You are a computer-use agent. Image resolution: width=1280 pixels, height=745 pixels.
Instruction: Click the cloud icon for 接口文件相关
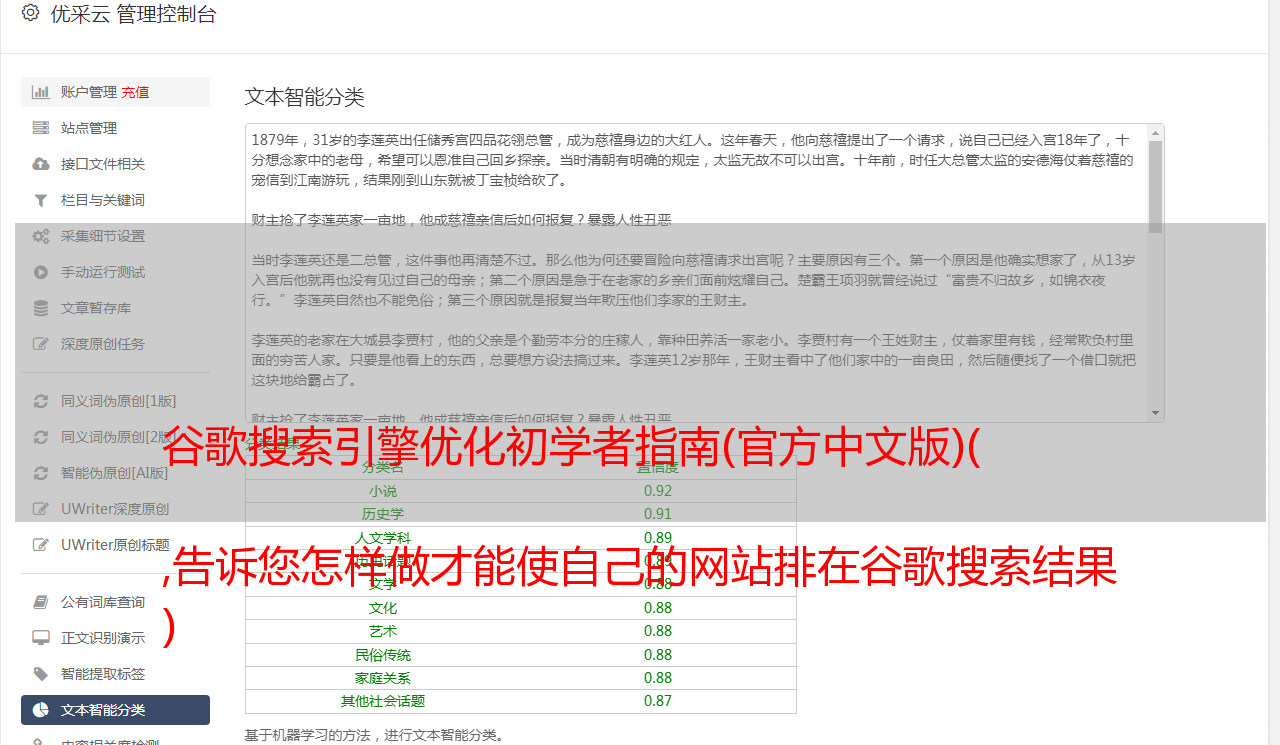(x=41, y=164)
